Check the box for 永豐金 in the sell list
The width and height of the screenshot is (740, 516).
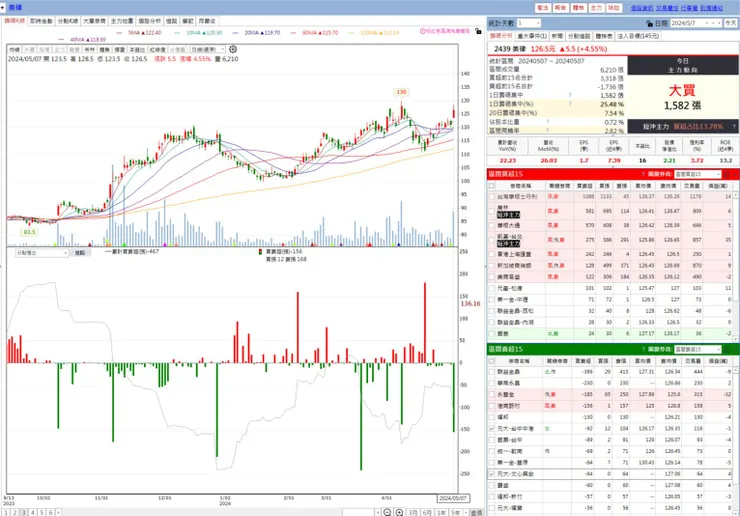(x=491, y=395)
